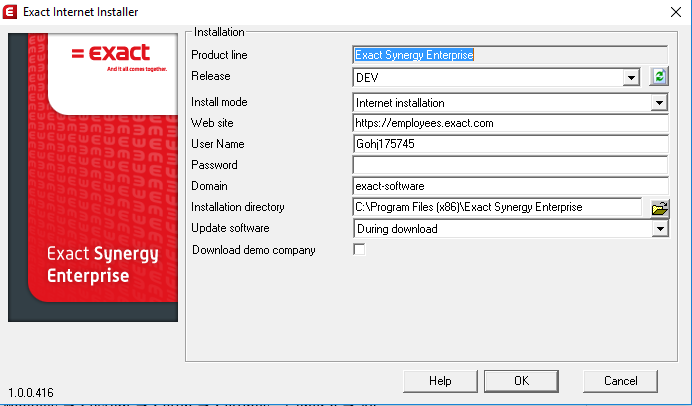Click the Install mode label
Image resolution: width=692 pixels, height=406 pixels.
pyautogui.click(x=219, y=102)
